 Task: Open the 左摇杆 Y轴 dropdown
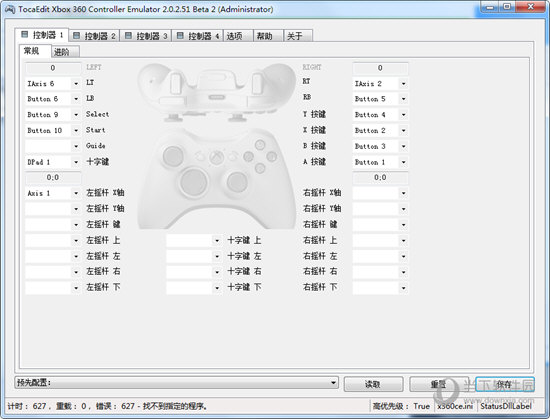pos(53,209)
